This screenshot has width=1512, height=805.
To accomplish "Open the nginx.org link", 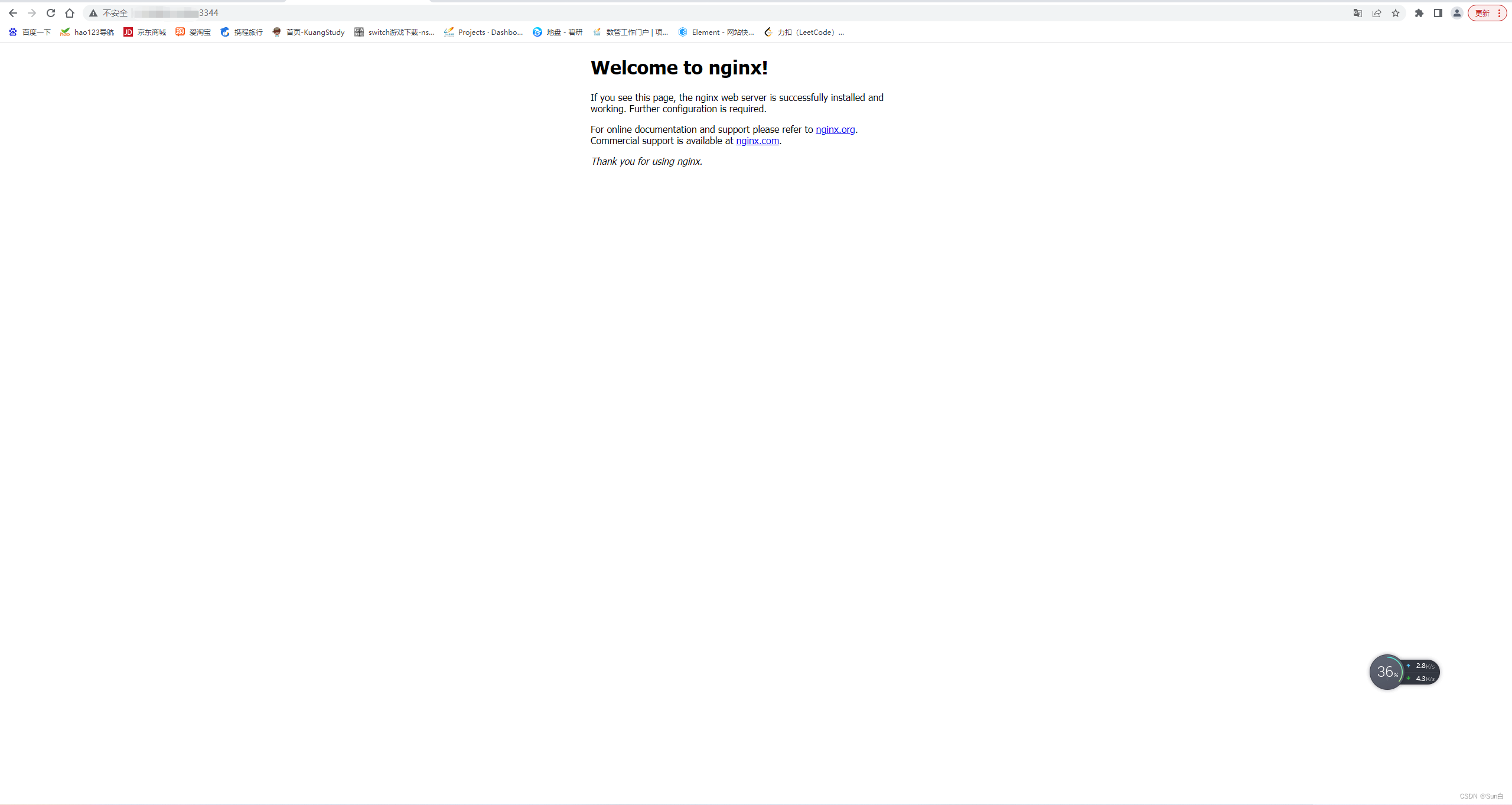I will pos(835,129).
